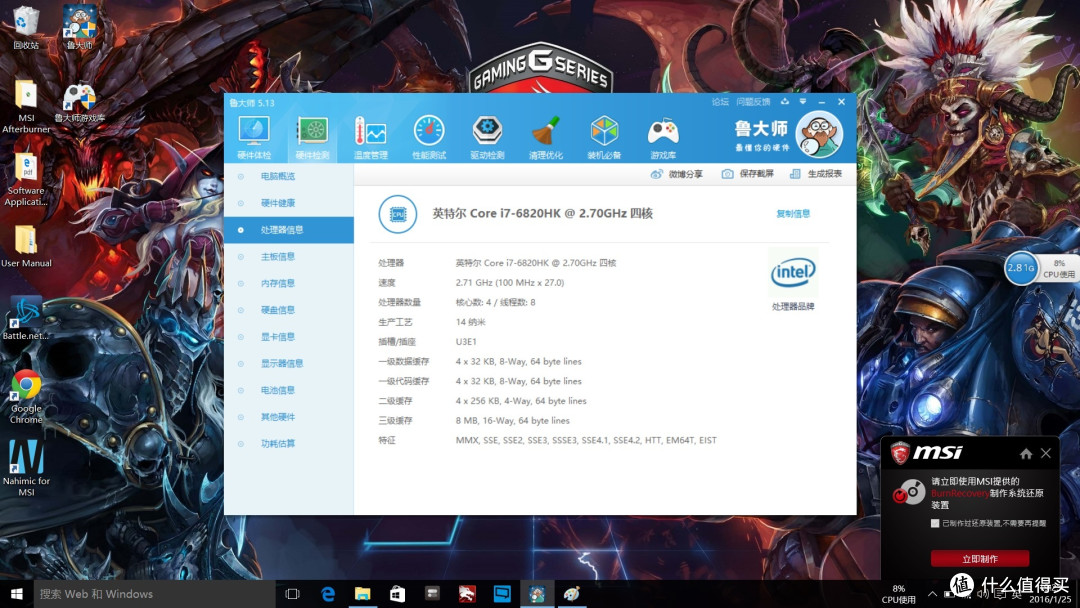
Task: Open 硬件体检 hardware checkup icon
Action: coord(253,138)
